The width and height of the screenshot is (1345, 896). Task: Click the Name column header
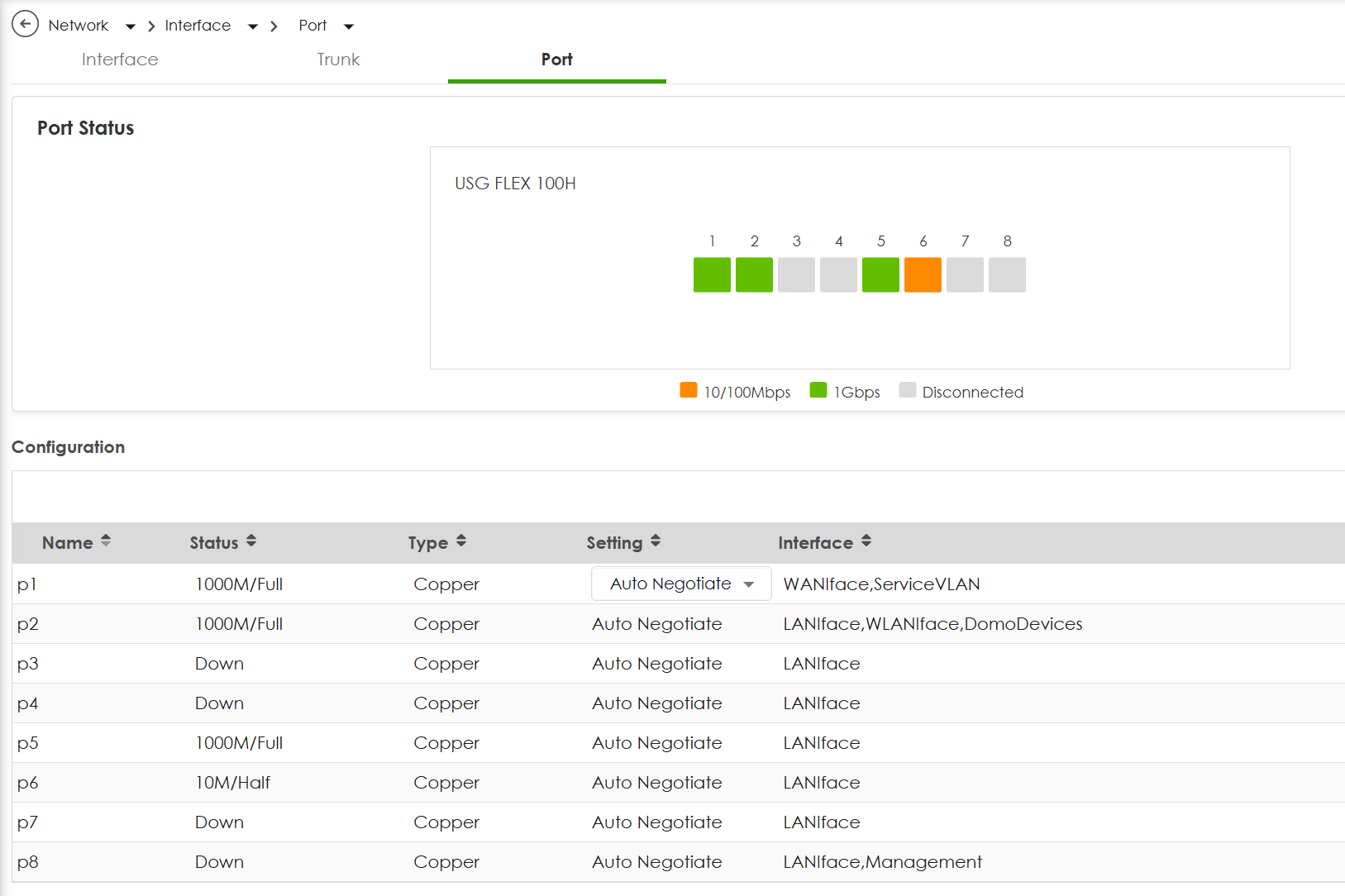(x=68, y=543)
